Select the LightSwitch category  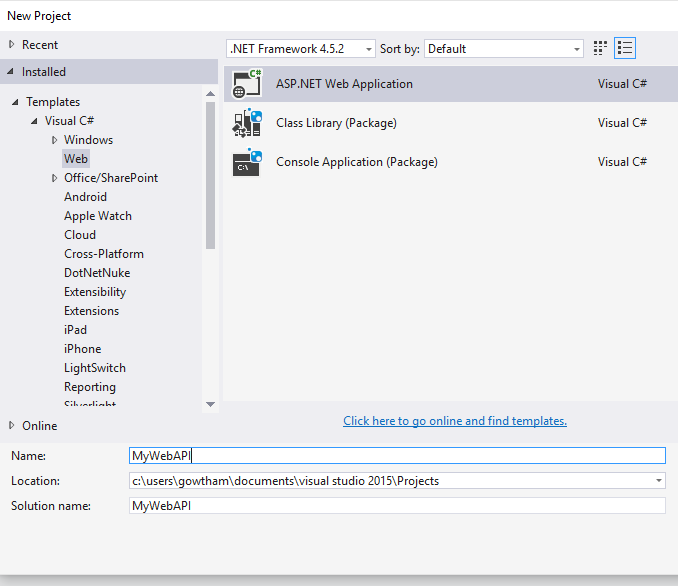tap(95, 368)
